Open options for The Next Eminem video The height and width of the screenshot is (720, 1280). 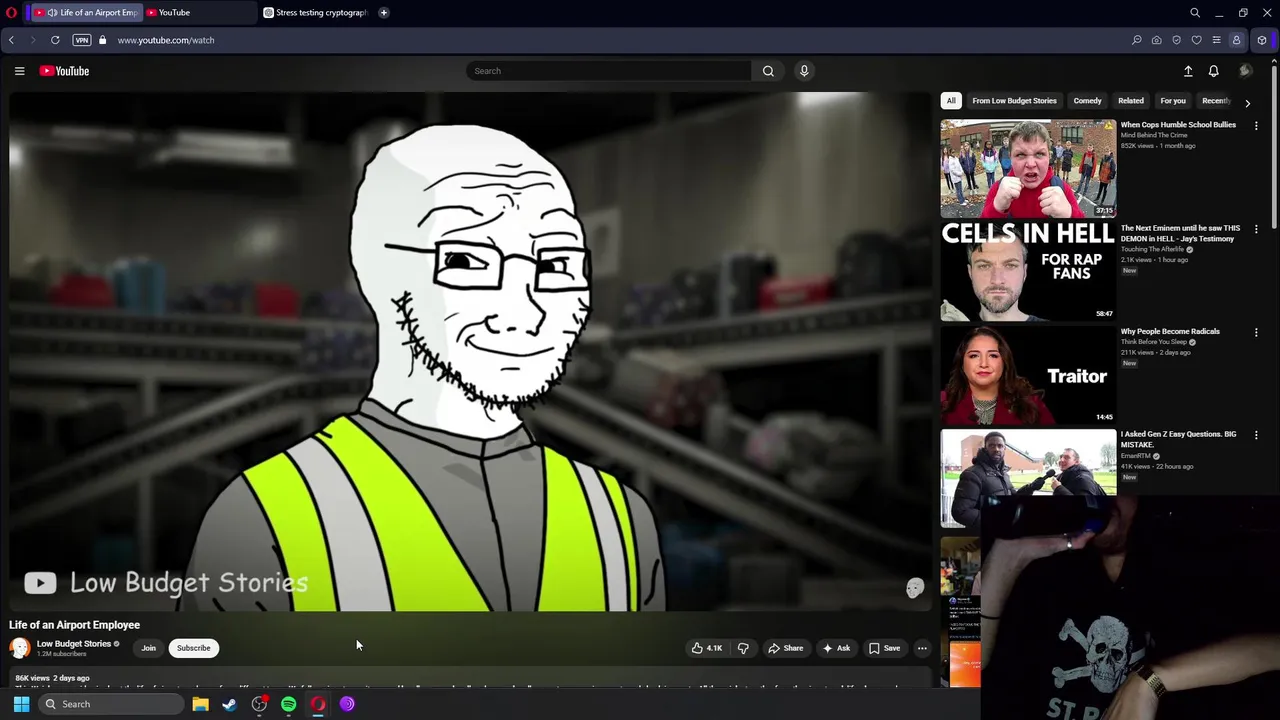[1256, 229]
